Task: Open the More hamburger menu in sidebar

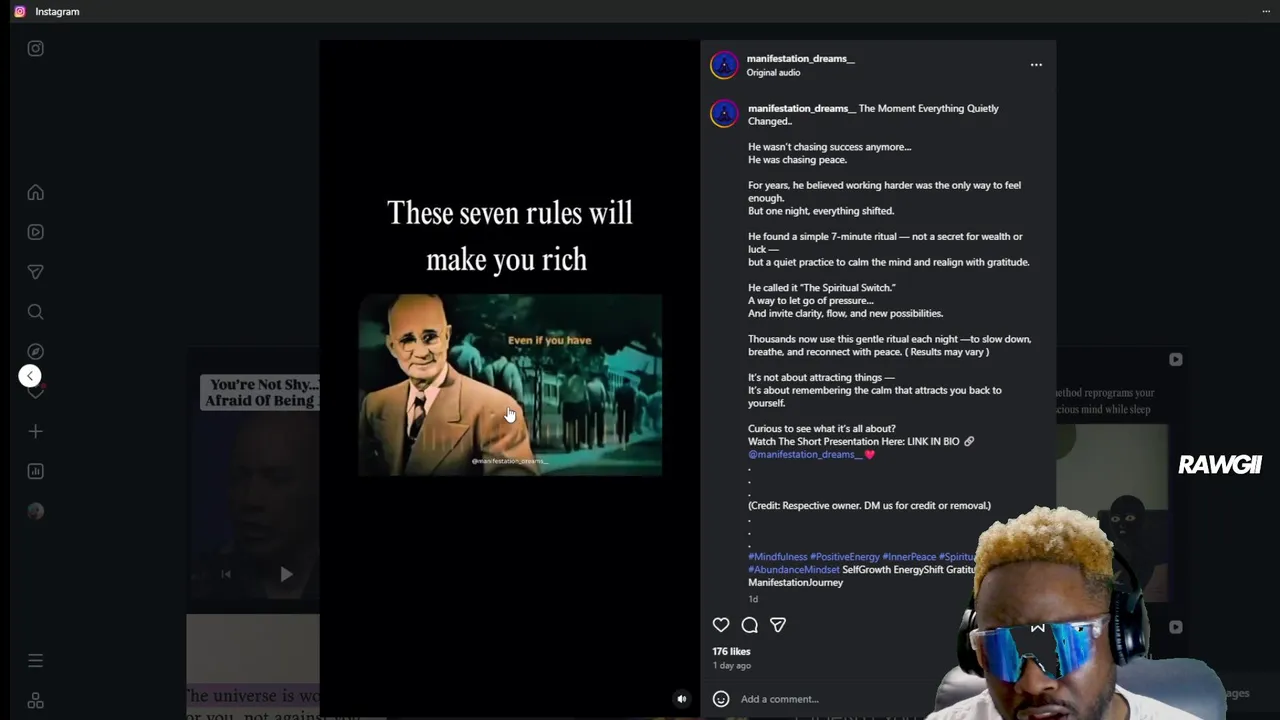Action: coord(35,660)
